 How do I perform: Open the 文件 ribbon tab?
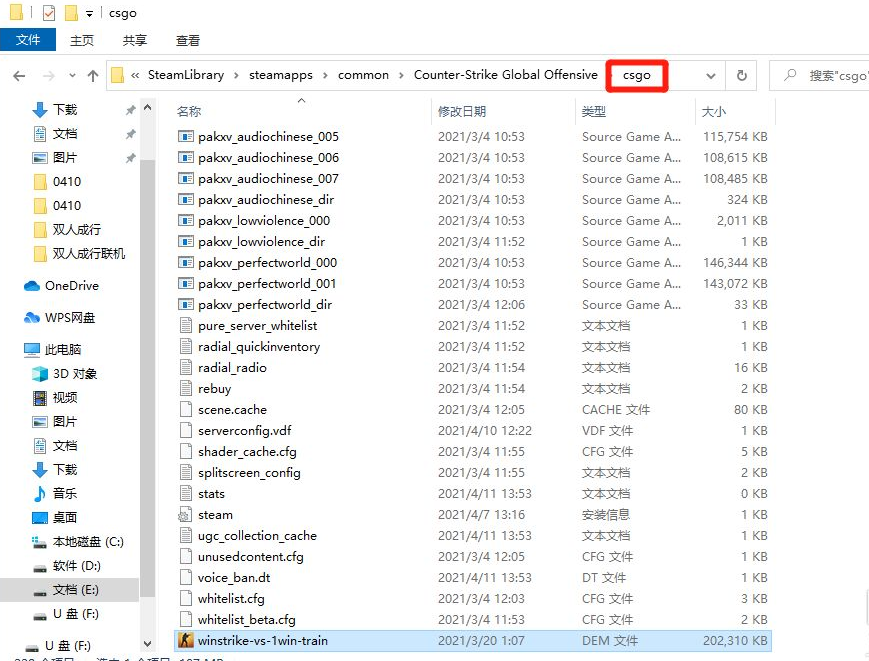click(28, 40)
